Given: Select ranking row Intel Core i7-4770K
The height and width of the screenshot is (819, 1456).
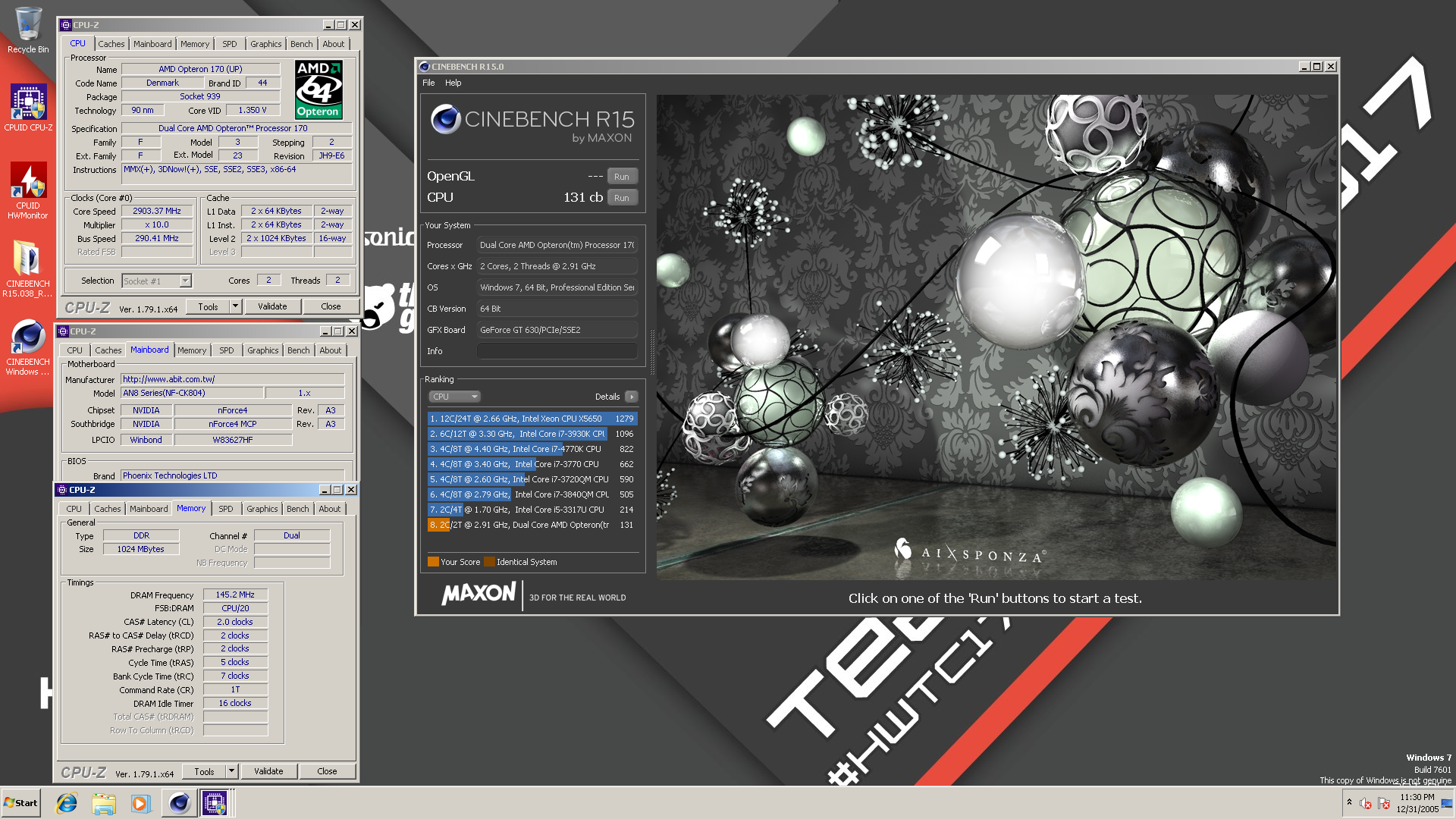Looking at the screenshot, I should click(532, 449).
